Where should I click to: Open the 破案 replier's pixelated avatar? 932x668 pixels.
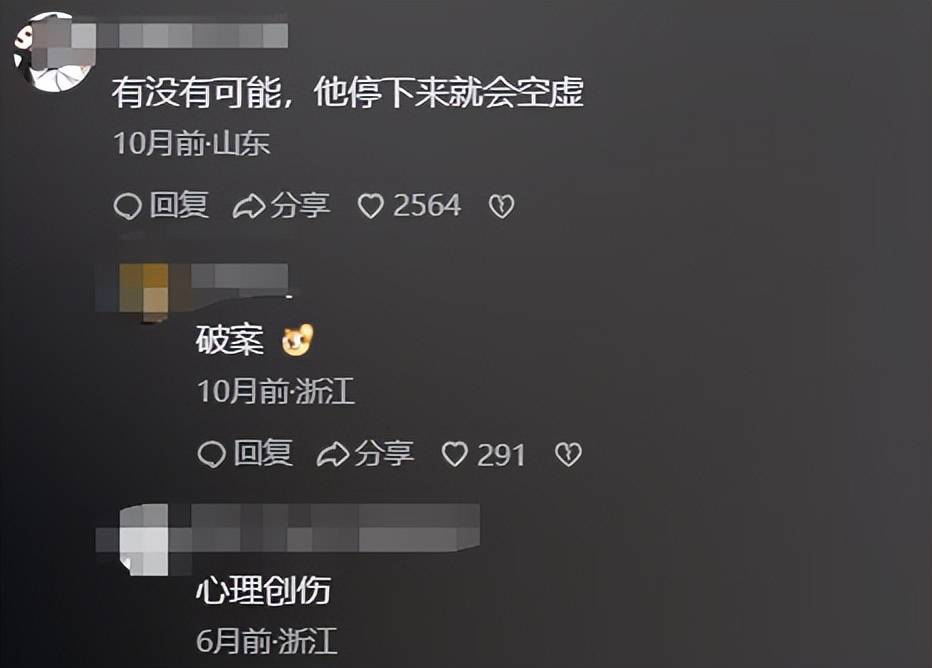pos(144,292)
